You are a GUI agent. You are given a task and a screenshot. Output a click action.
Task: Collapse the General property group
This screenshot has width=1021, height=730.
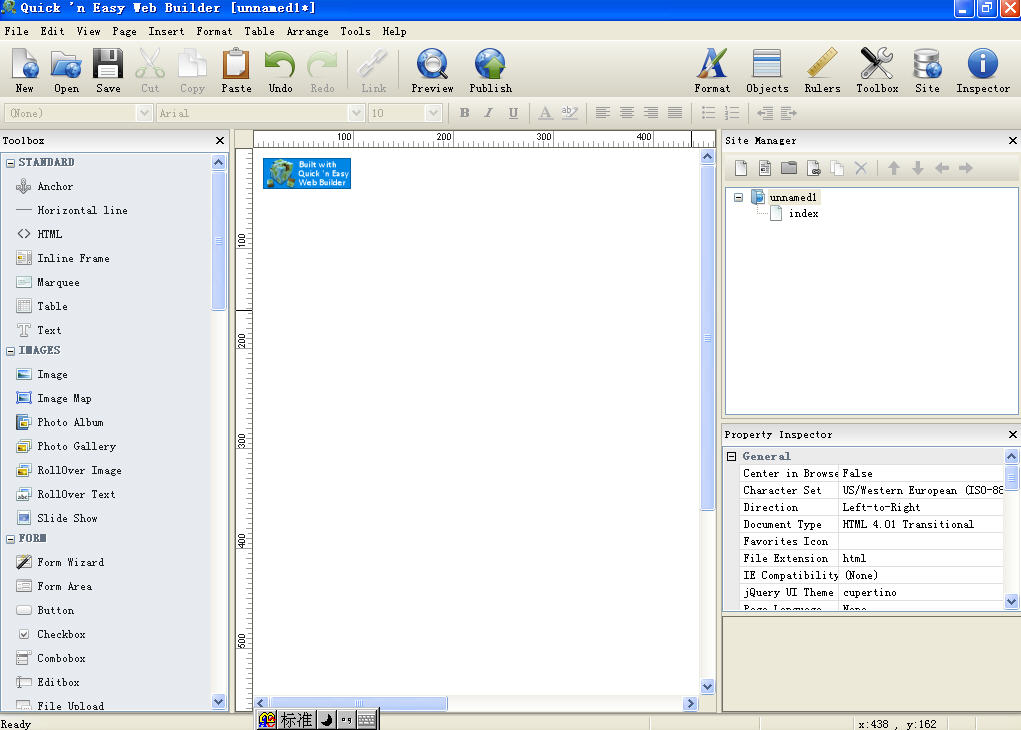point(731,456)
